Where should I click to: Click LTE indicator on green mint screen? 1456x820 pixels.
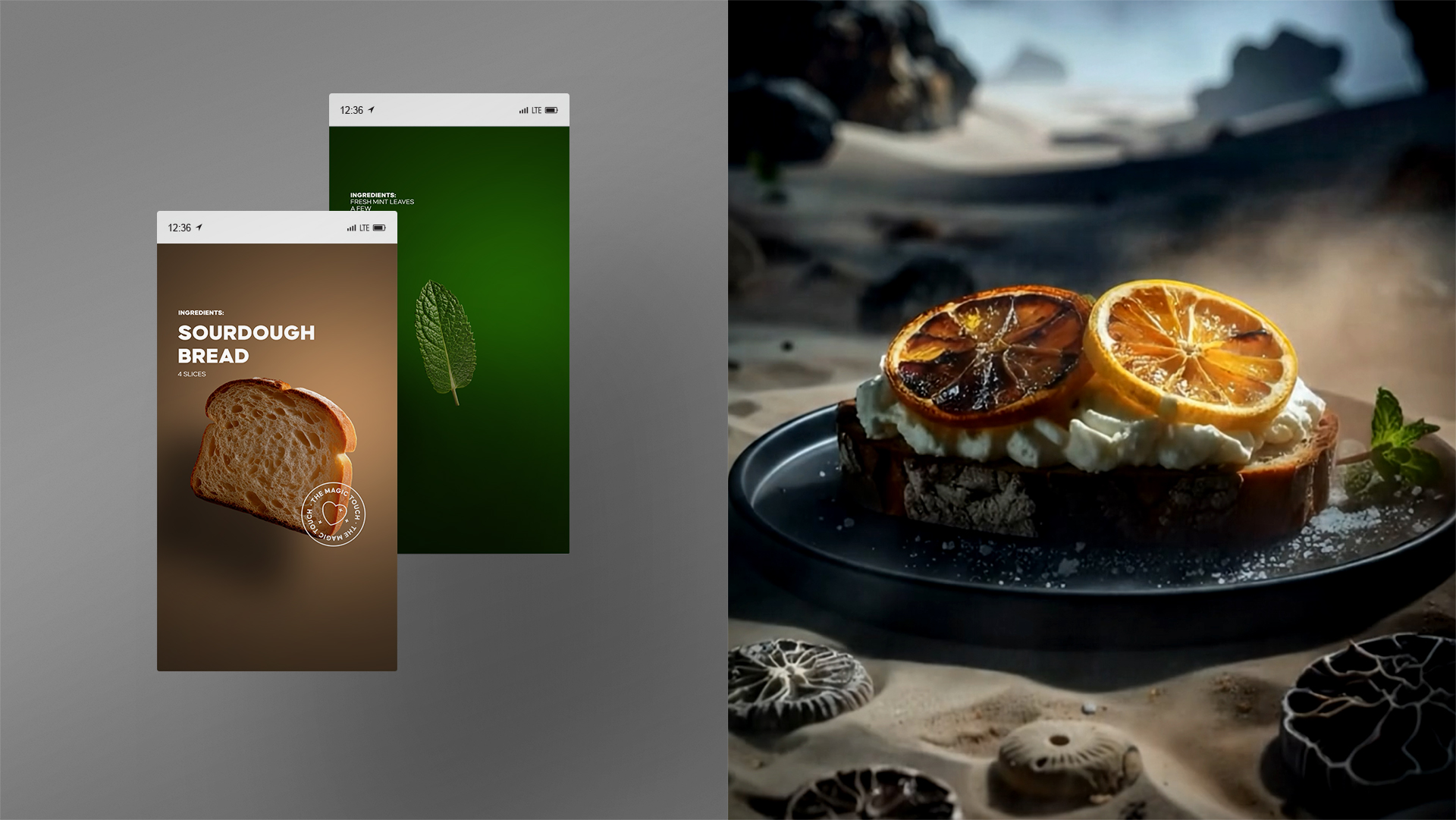coord(537,110)
